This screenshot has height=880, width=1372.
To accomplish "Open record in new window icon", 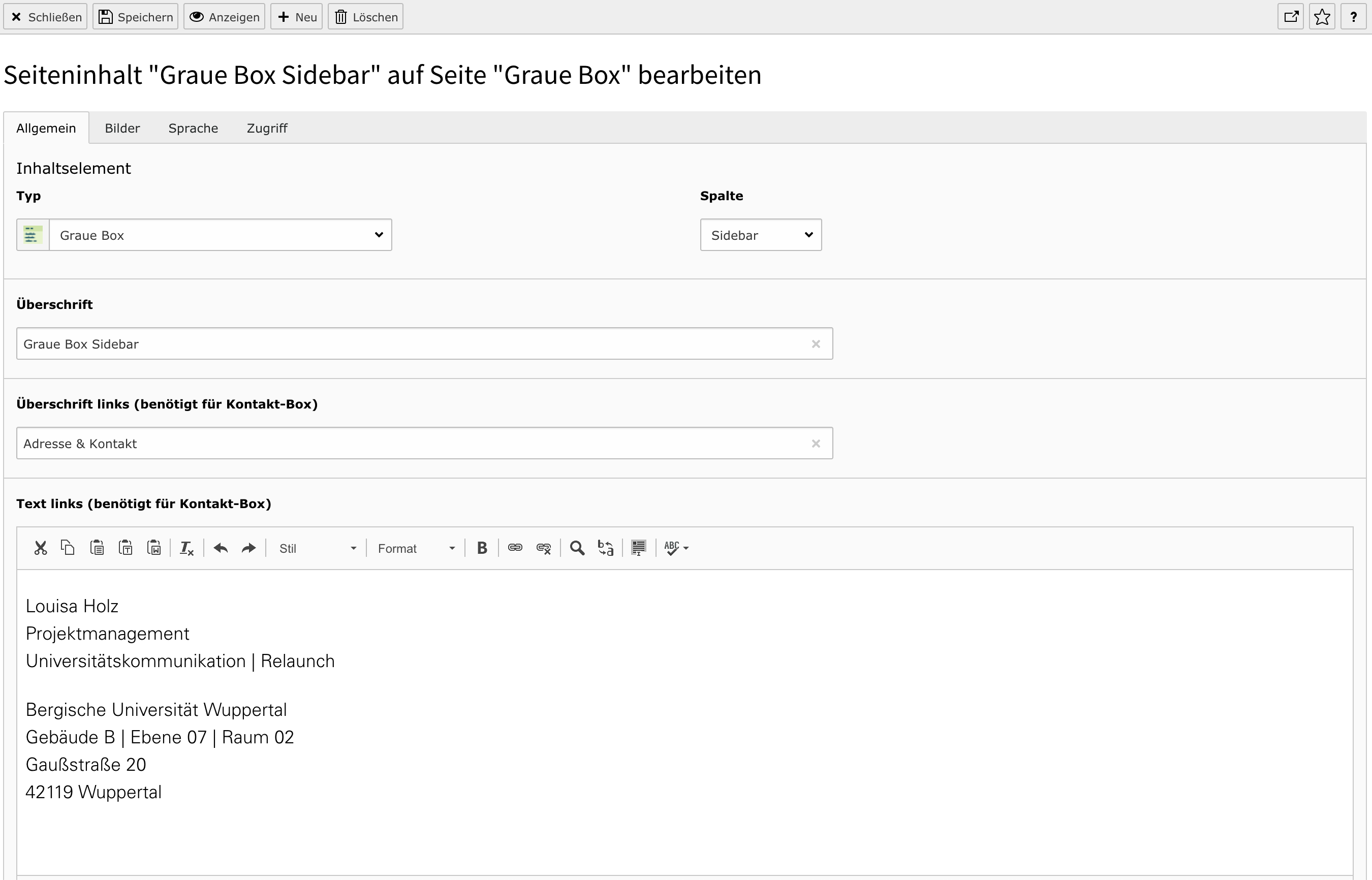I will pos(1290,17).
